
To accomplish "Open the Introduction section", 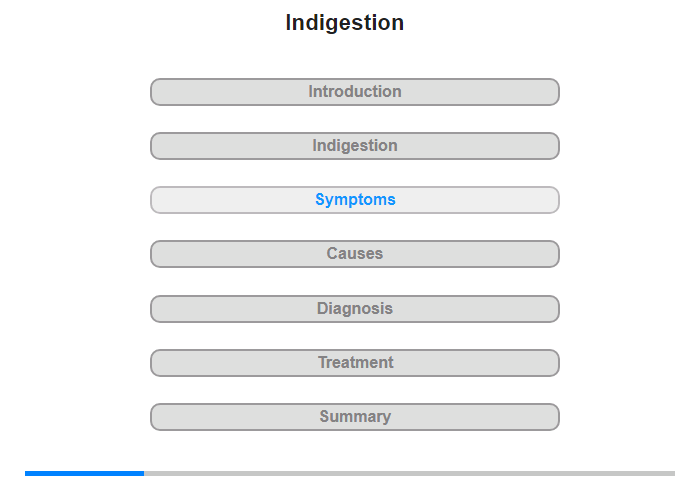I will pos(354,92).
